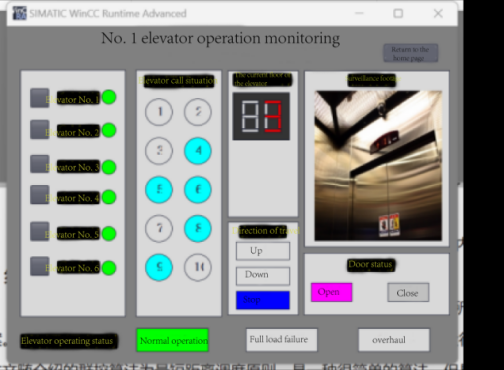Click the Down direction button
The height and width of the screenshot is (370, 504).
pyautogui.click(x=263, y=276)
